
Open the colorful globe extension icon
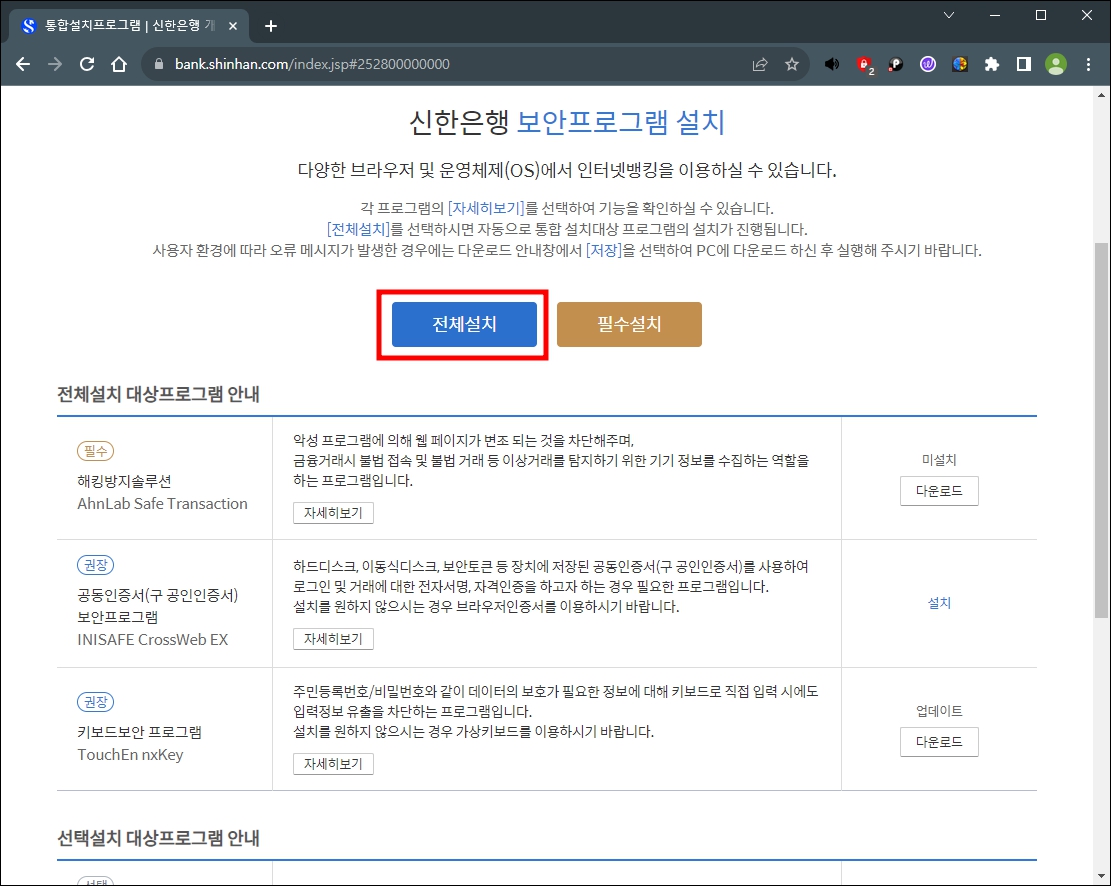coord(959,65)
